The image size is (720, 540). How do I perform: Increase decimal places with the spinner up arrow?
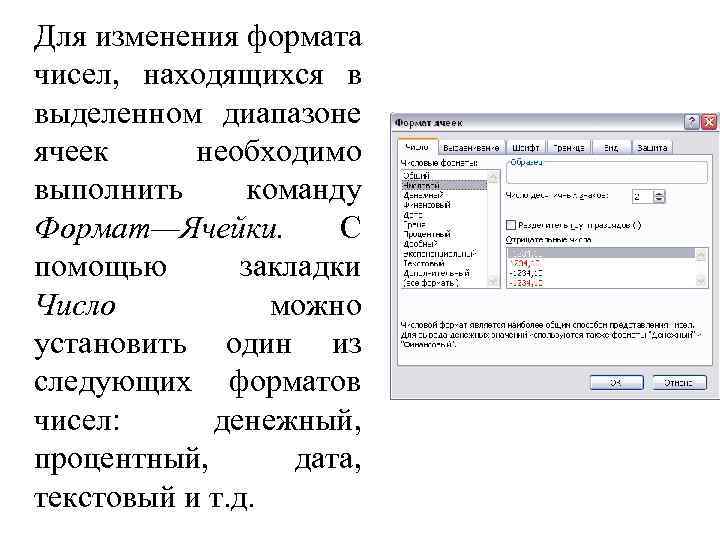[x=659, y=193]
